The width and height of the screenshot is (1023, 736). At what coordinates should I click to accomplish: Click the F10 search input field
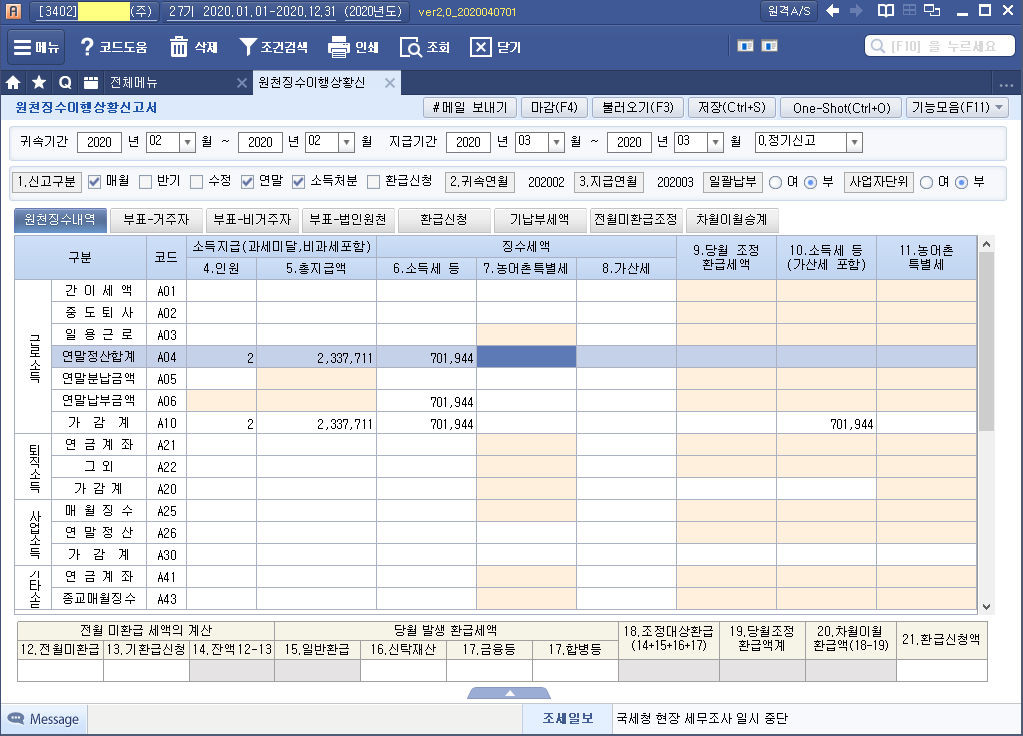coord(939,46)
